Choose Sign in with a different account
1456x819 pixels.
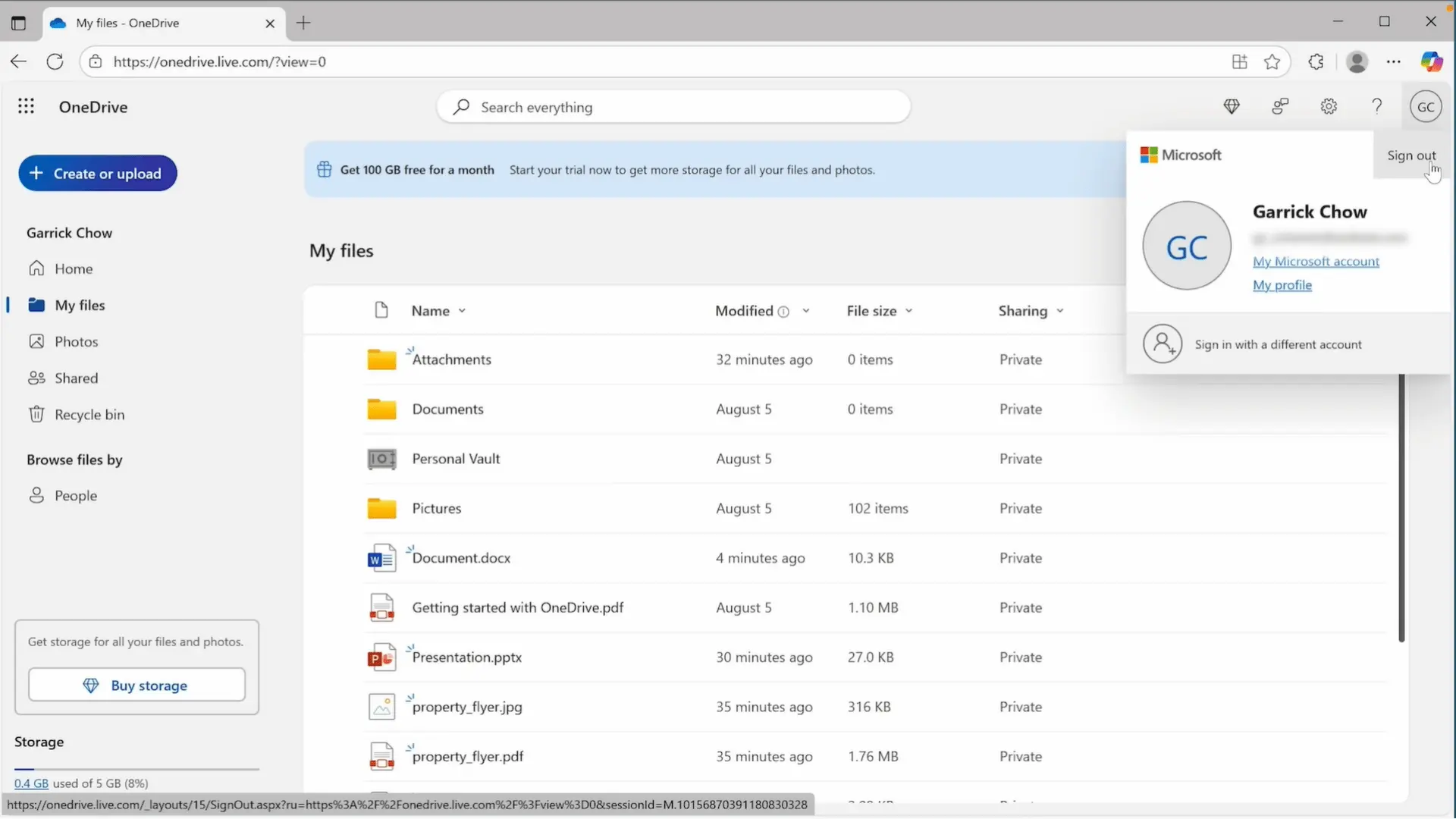(1288, 344)
